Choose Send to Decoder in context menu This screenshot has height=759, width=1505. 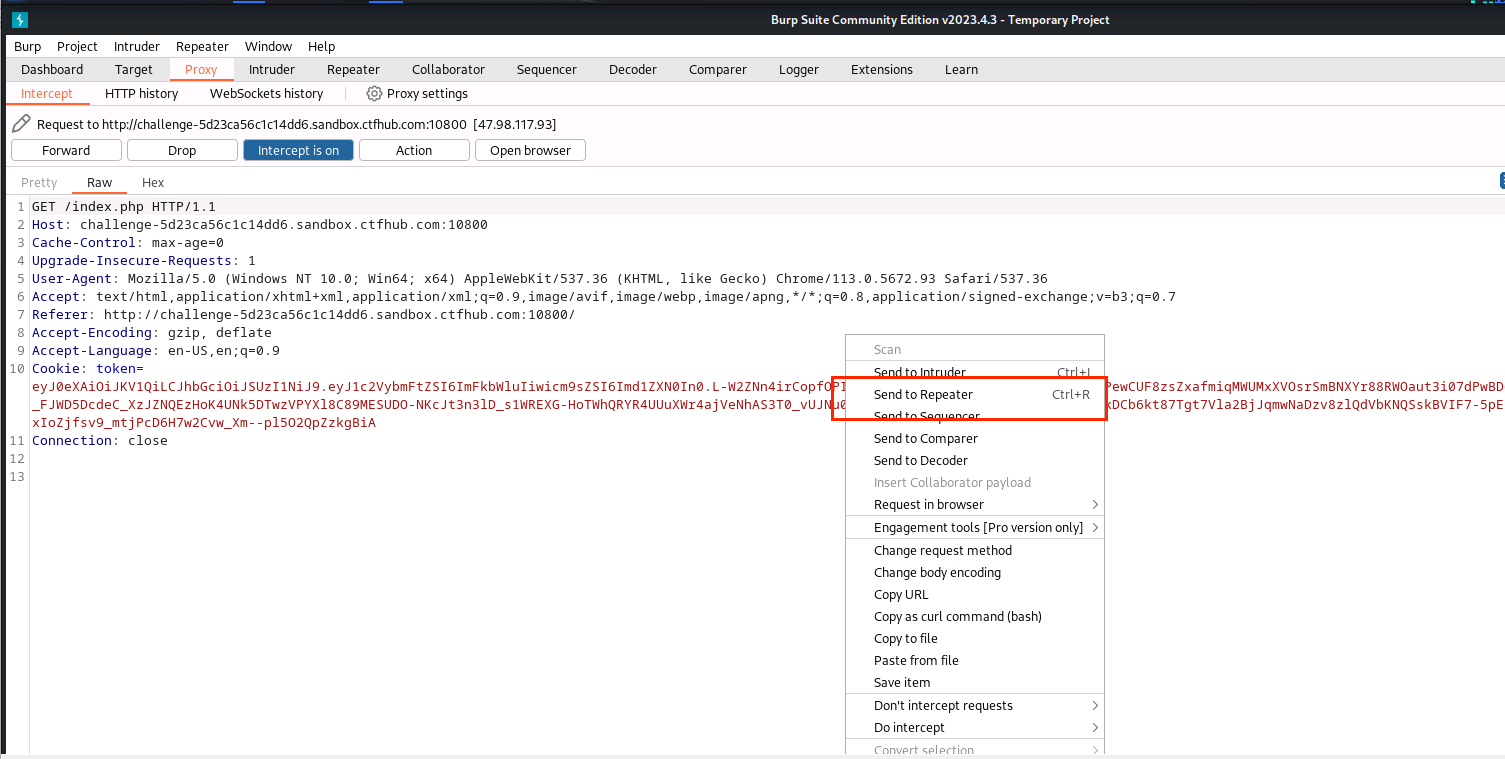tap(975, 460)
